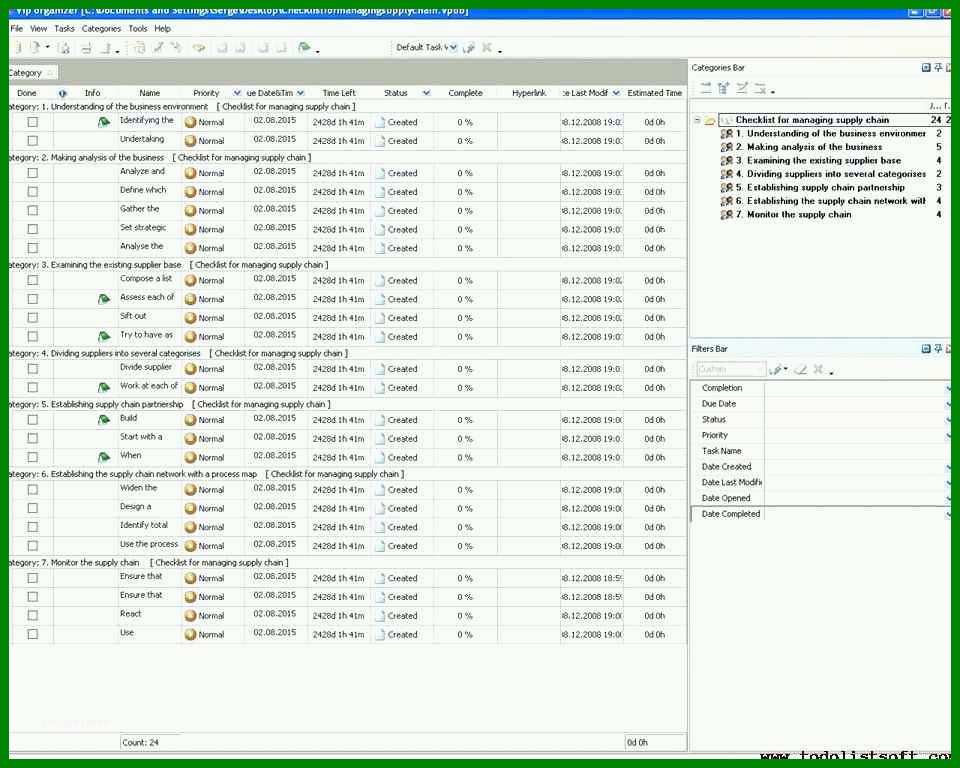The height and width of the screenshot is (768, 960).
Task: Tick Done checkbox for 'React' task
Action: 32,616
